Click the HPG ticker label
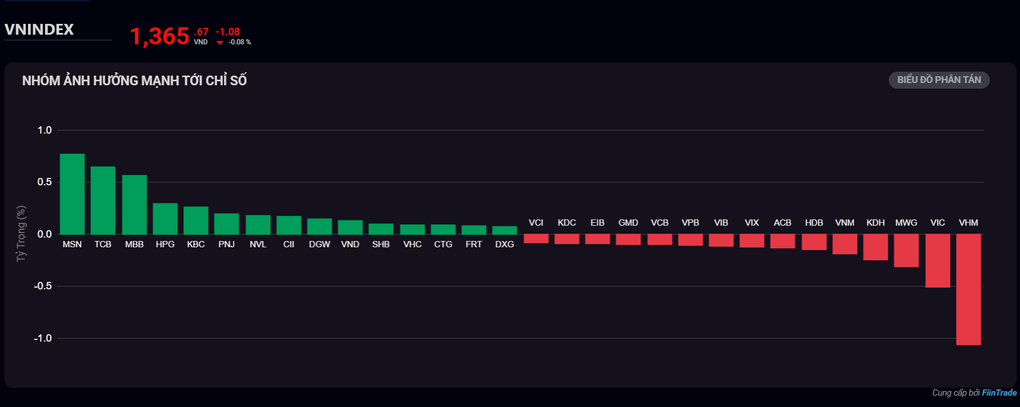The image size is (1020, 407). point(165,245)
